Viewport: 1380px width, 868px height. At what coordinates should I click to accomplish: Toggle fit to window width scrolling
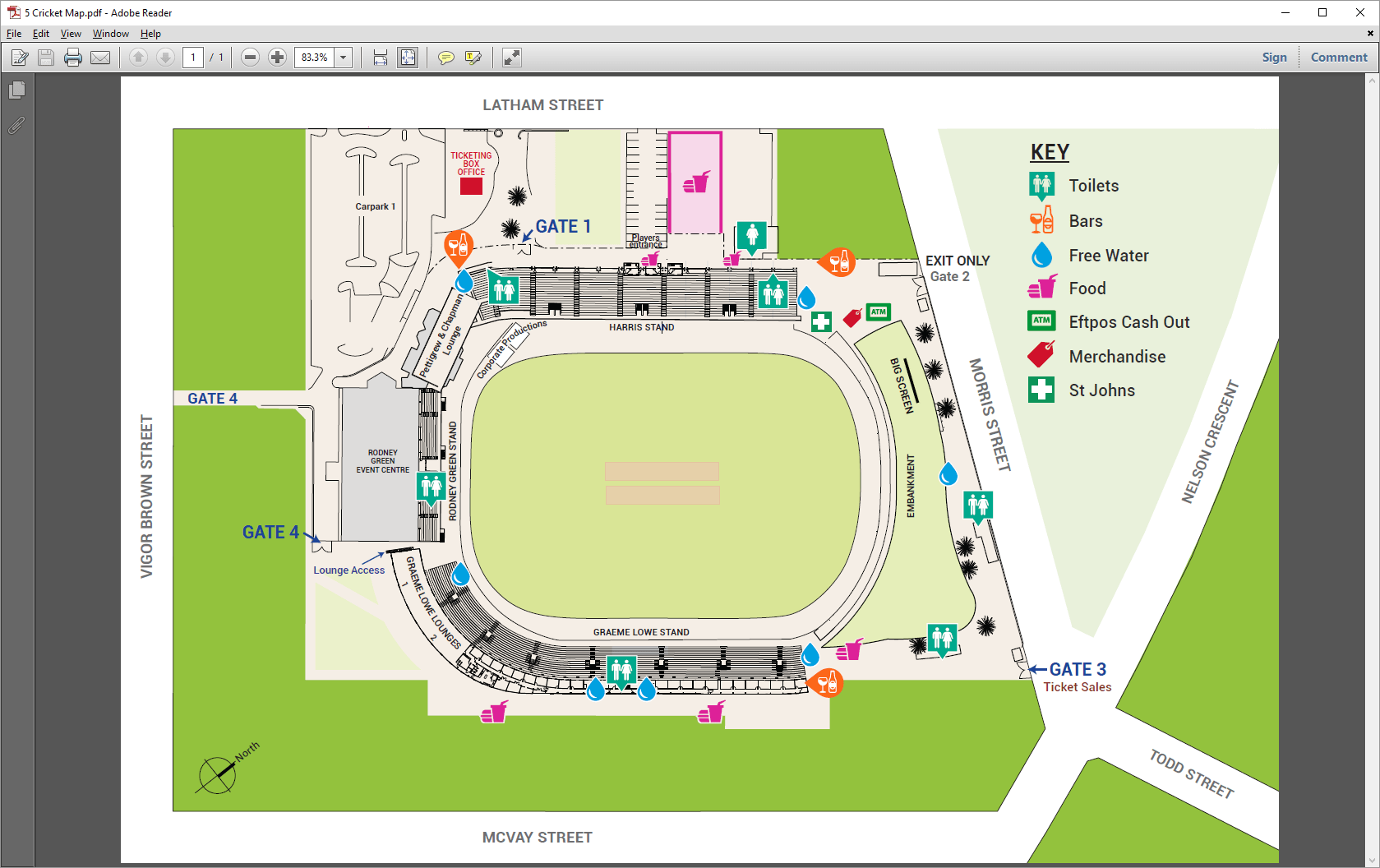pos(381,58)
